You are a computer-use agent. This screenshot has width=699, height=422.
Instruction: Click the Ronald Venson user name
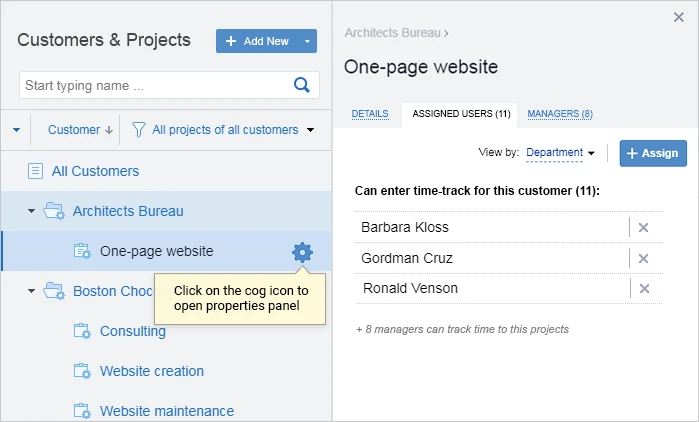(x=410, y=288)
